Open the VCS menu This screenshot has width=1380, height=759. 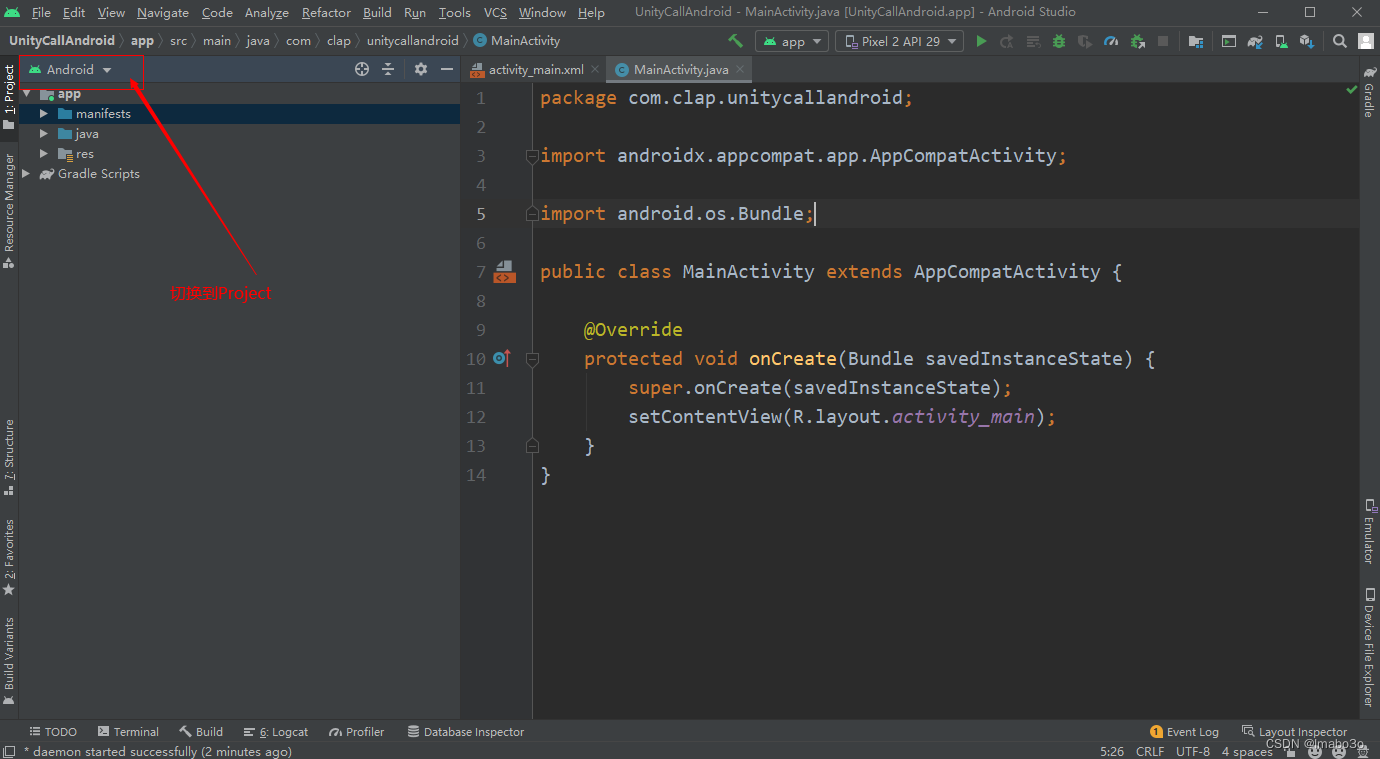pos(495,12)
